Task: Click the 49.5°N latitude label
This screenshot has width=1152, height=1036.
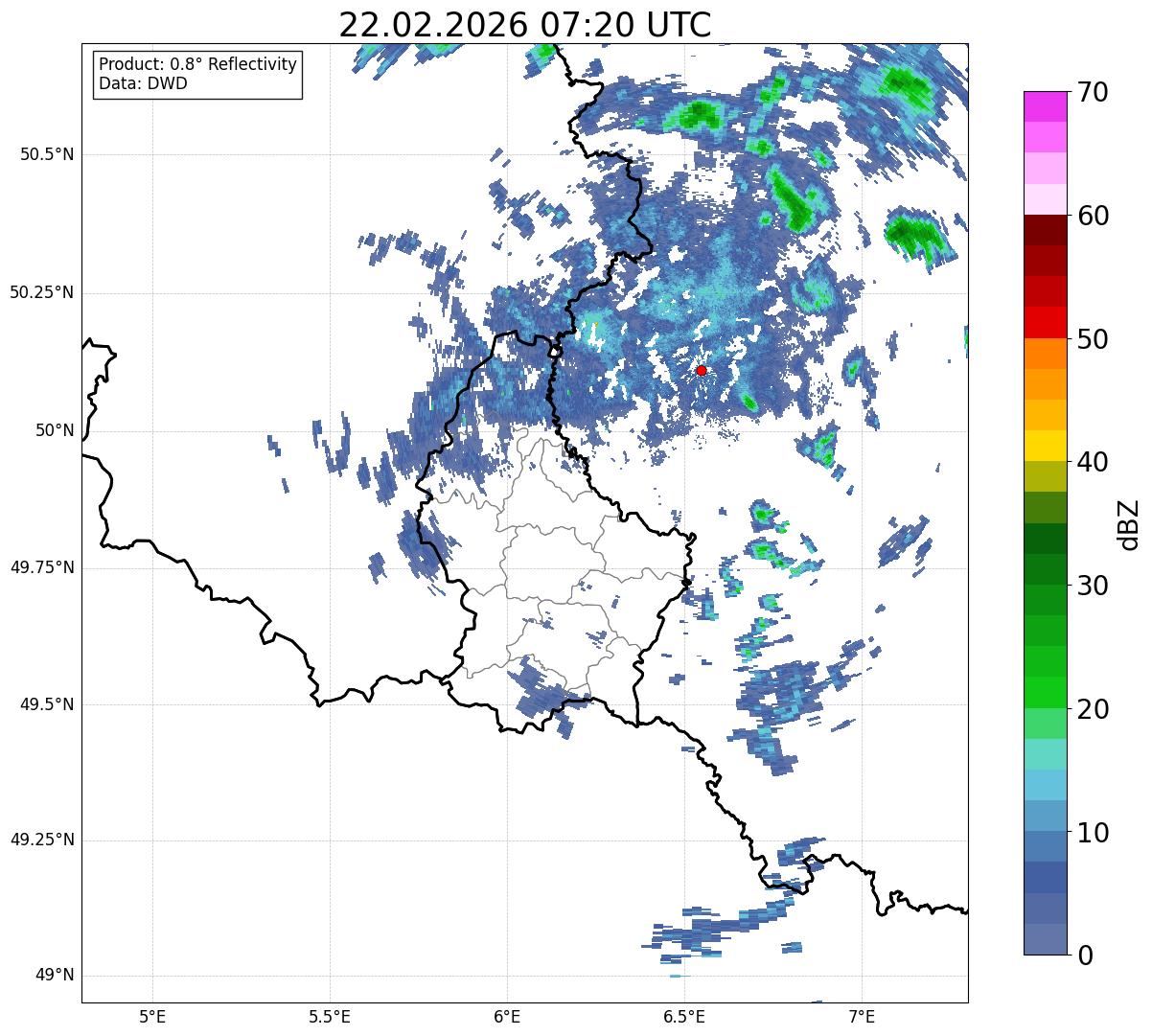Action: [47, 704]
